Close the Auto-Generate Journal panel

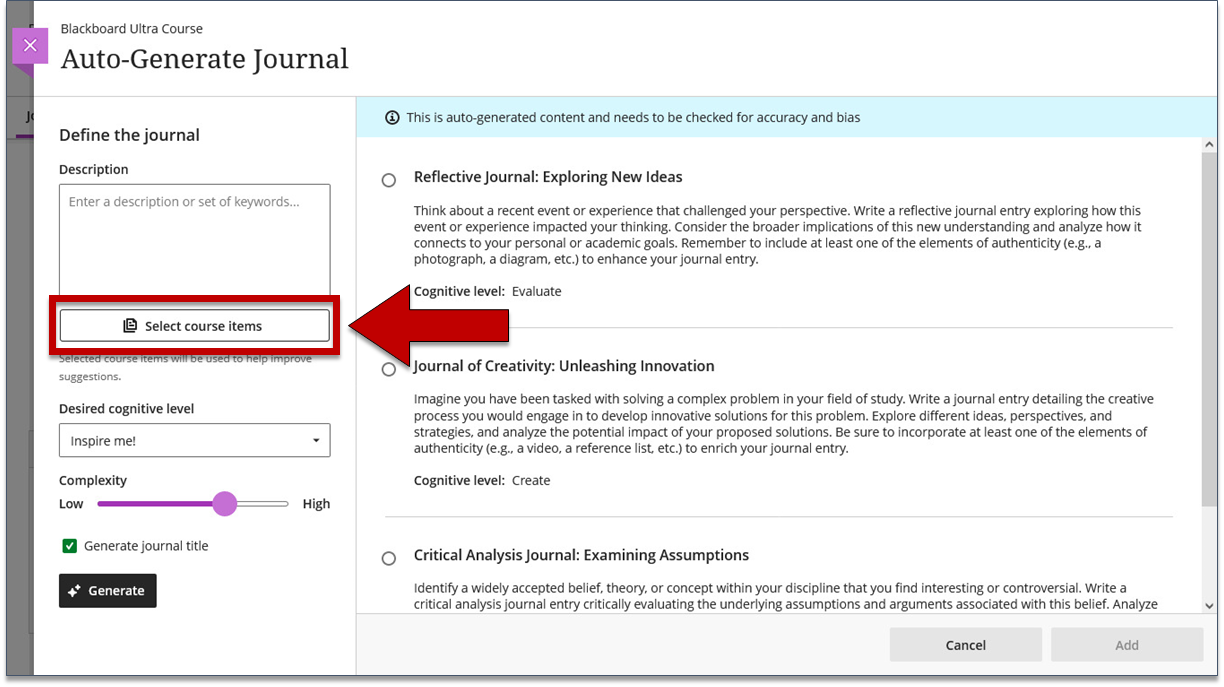coord(30,46)
